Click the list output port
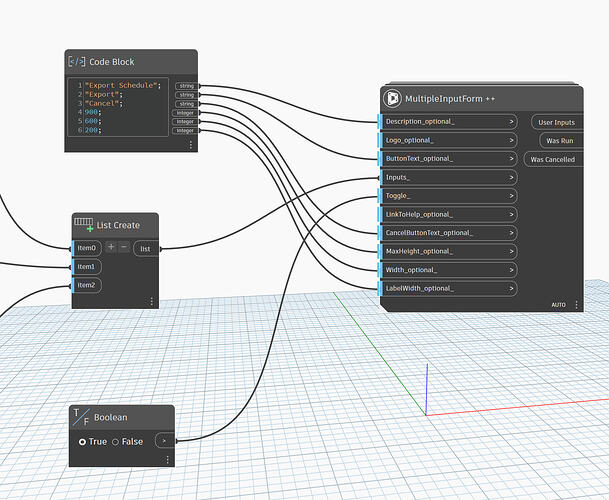 145,248
